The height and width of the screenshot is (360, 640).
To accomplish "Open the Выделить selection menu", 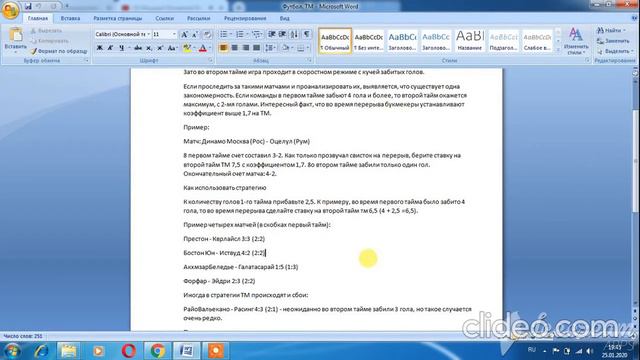I will (615, 51).
